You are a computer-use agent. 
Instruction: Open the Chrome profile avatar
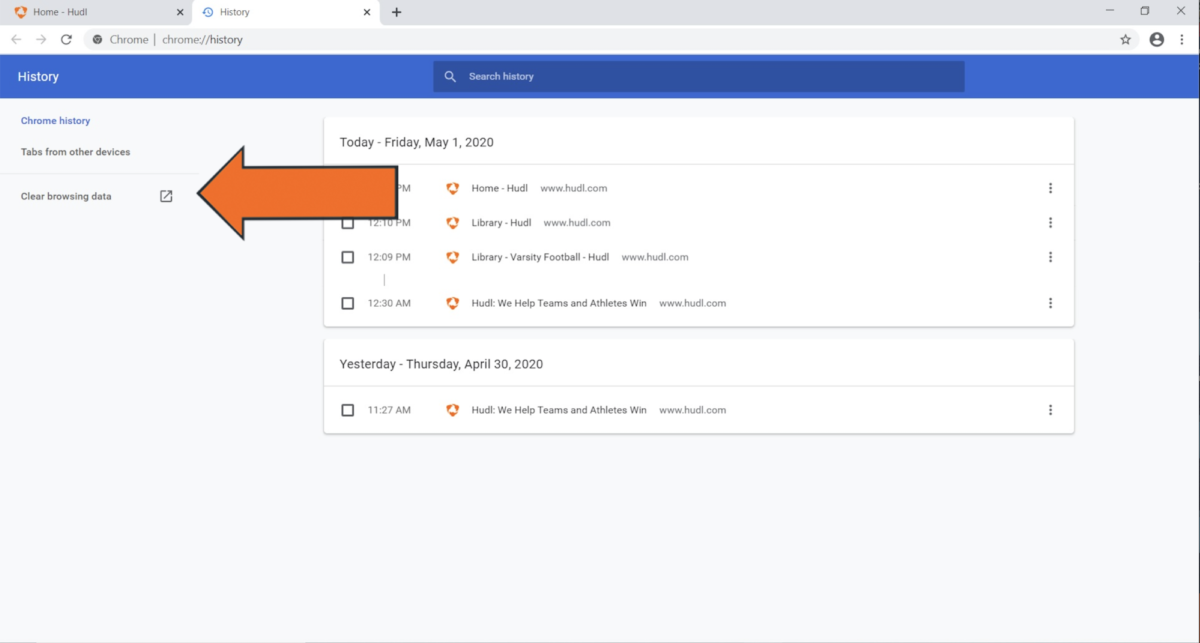coord(1157,39)
